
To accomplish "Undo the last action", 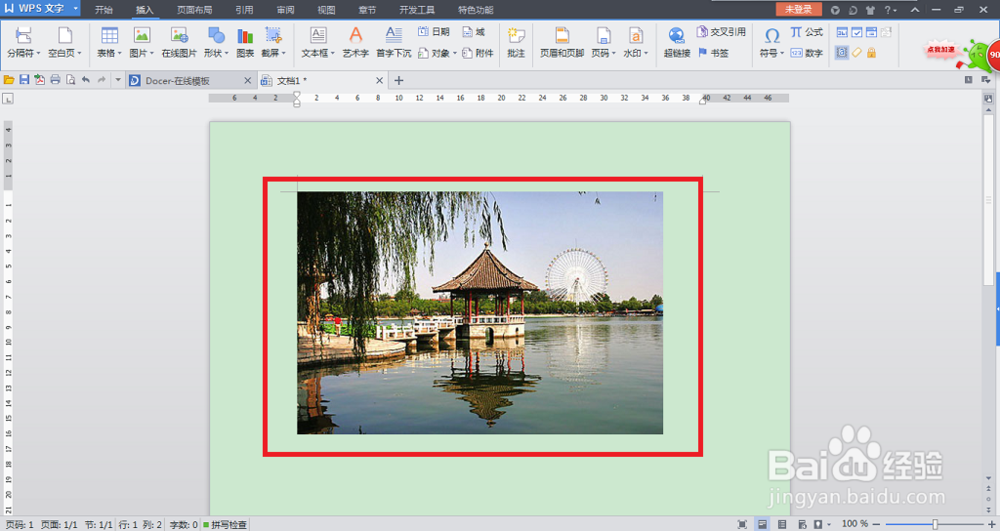I will tap(85, 80).
